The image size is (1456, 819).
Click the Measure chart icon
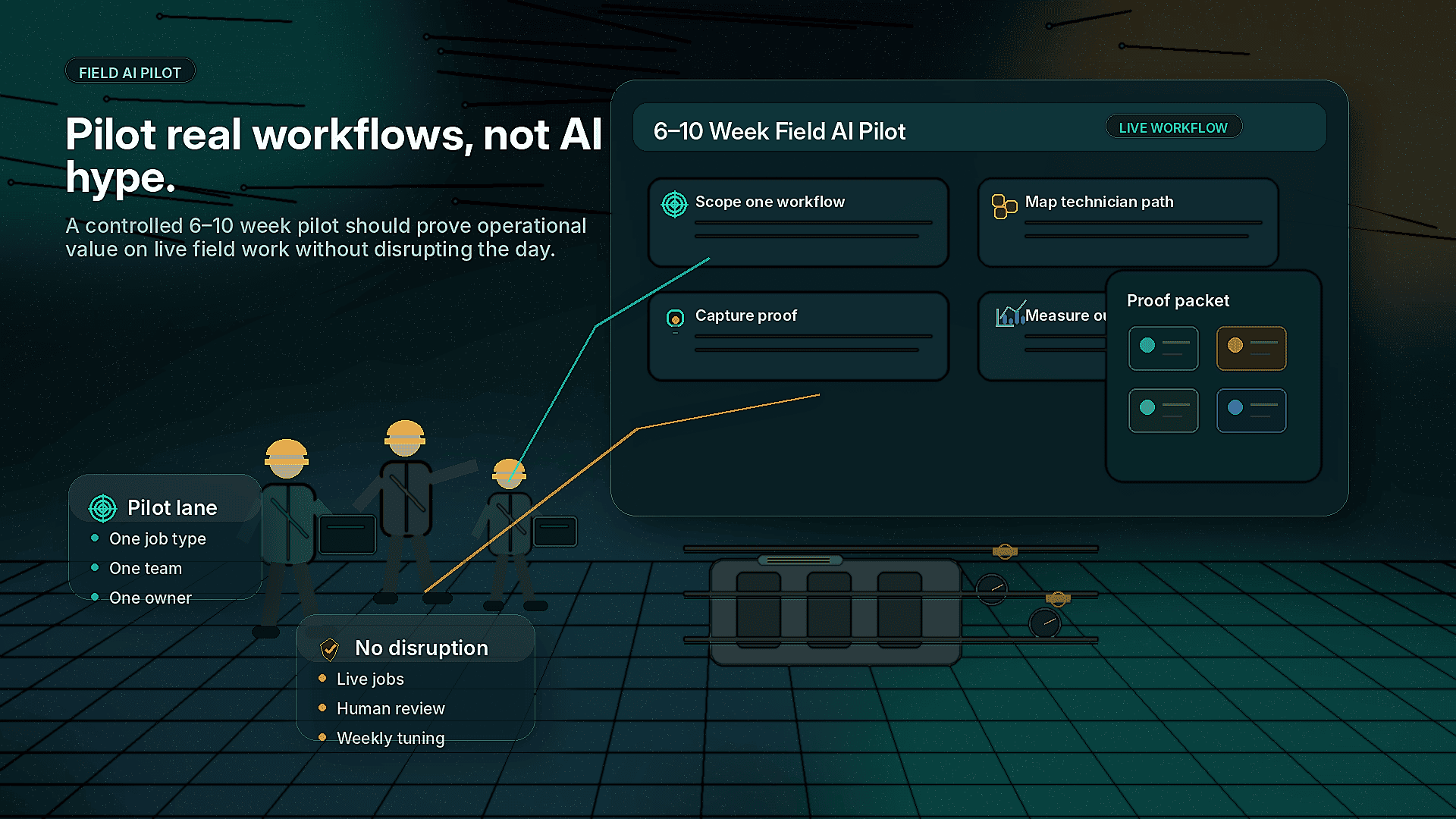coord(1010,314)
